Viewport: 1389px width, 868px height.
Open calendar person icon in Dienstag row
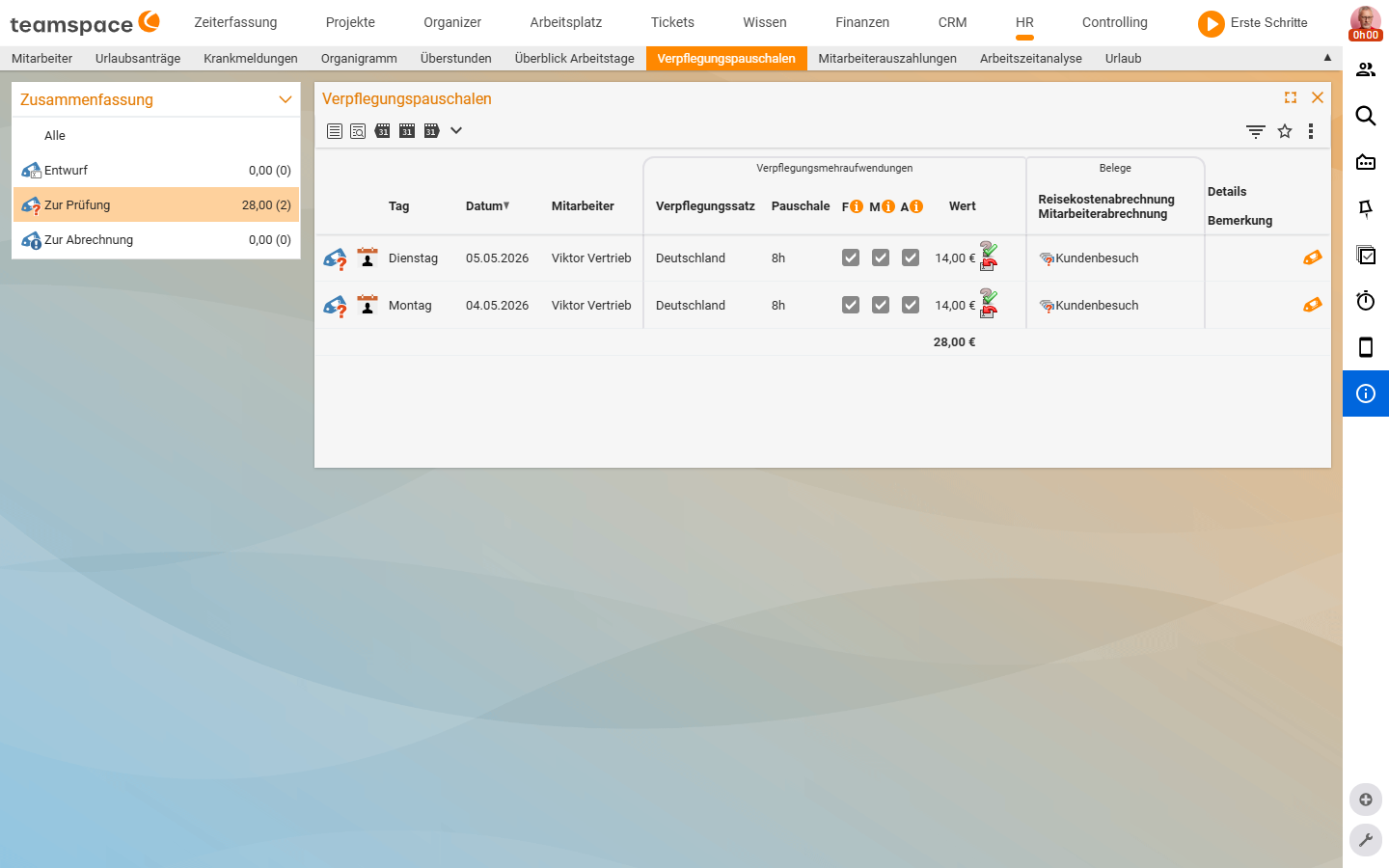click(x=368, y=257)
